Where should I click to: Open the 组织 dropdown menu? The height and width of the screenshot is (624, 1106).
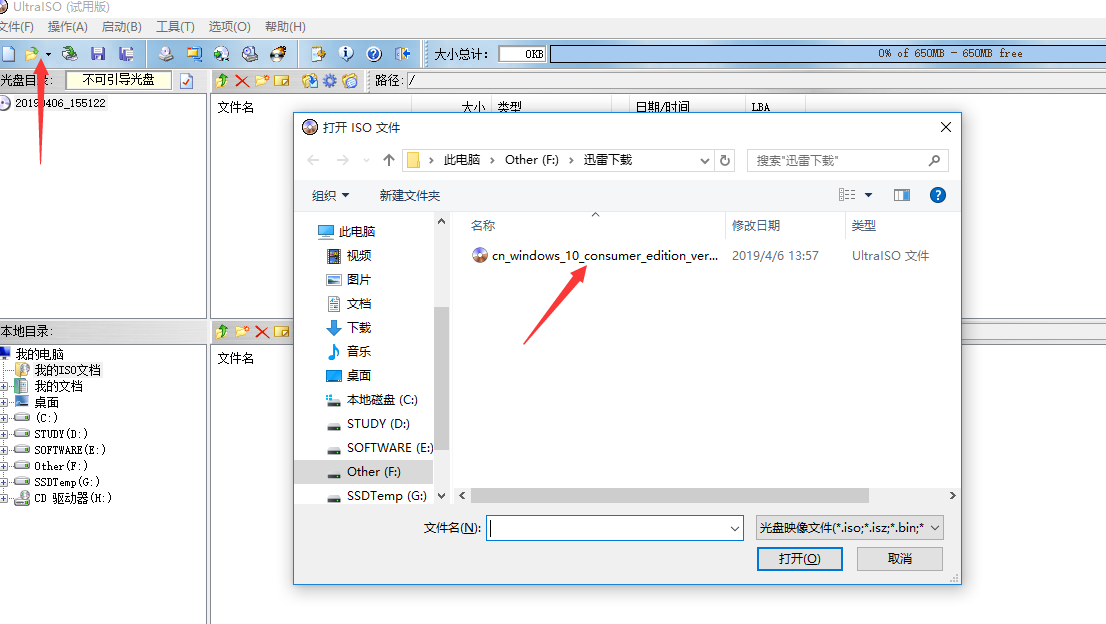coord(330,195)
